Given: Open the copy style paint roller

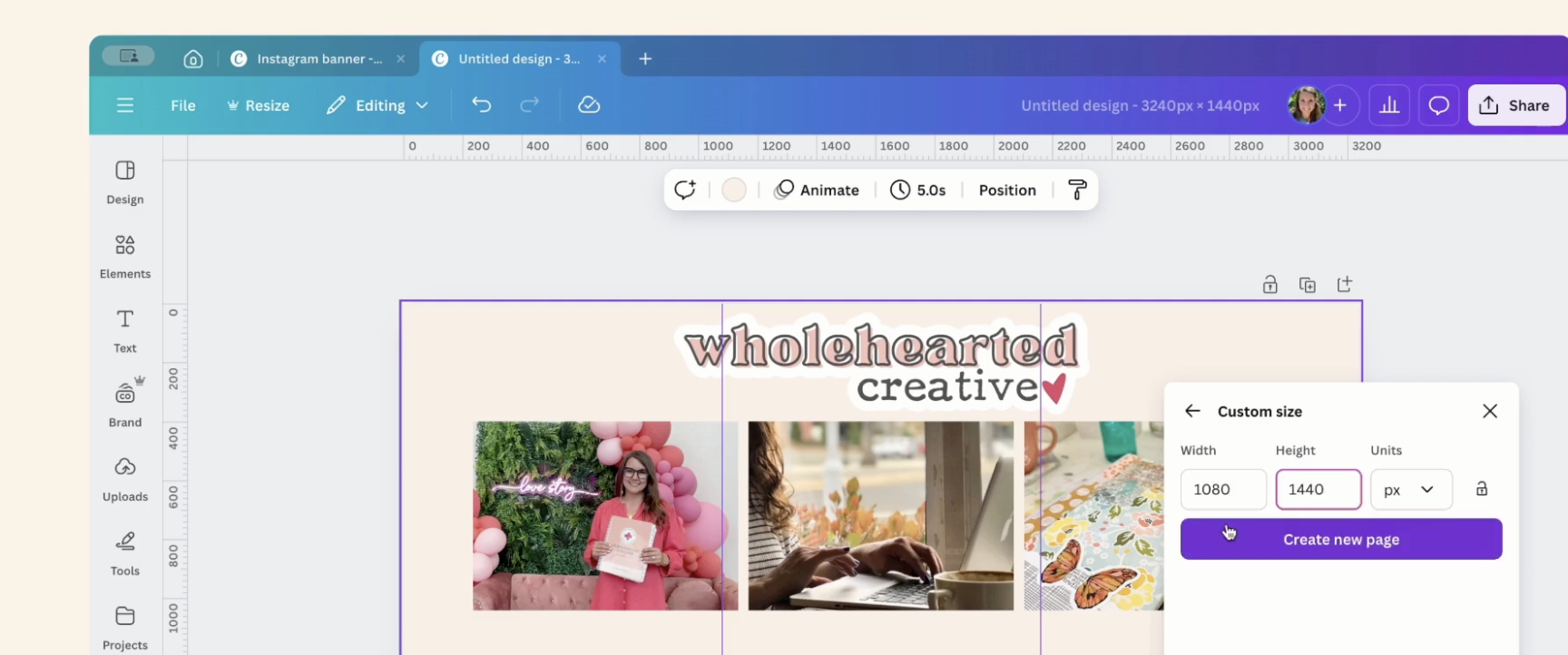Looking at the screenshot, I should click(x=1077, y=190).
